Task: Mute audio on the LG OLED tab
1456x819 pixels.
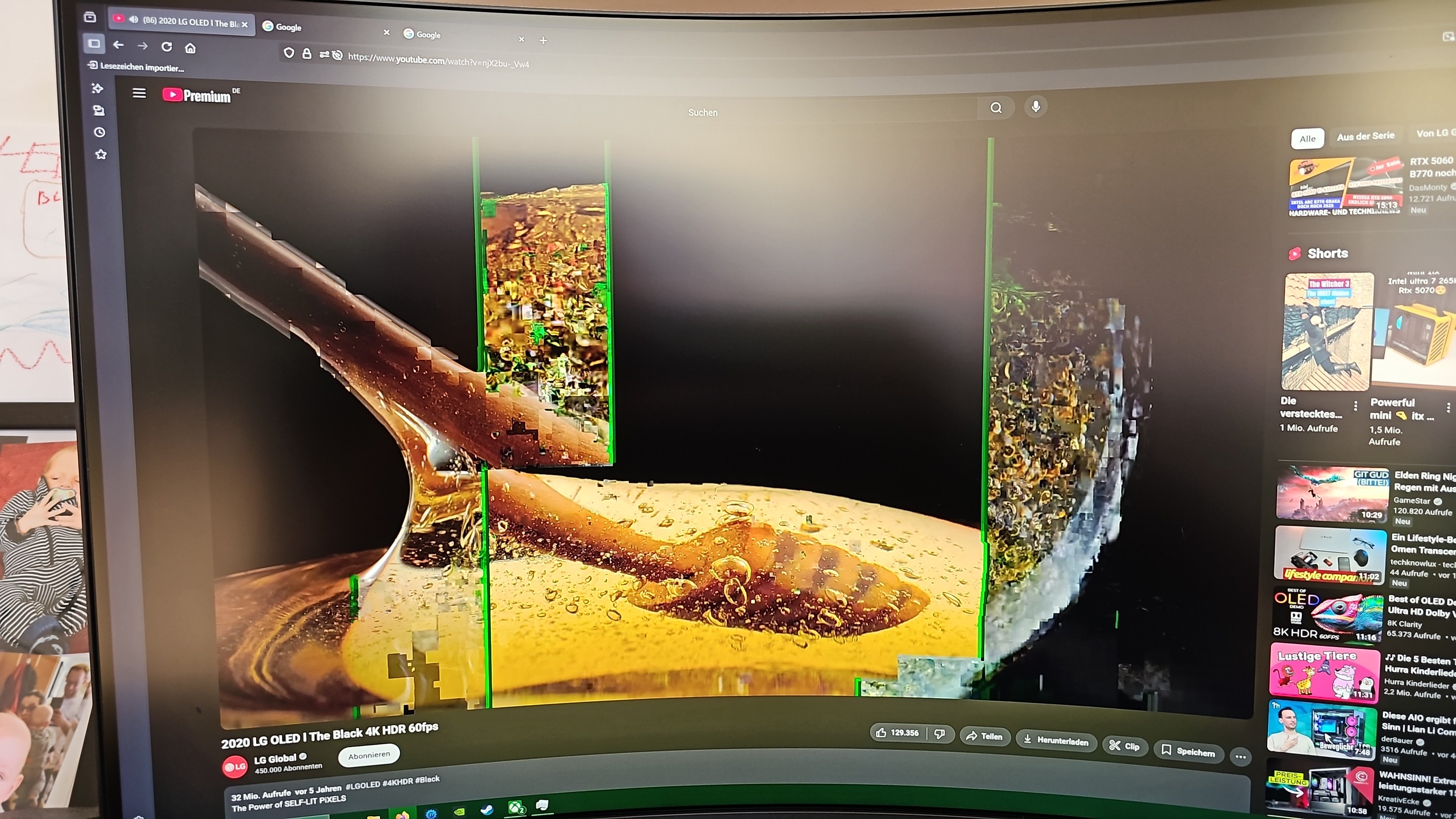Action: pyautogui.click(x=134, y=20)
